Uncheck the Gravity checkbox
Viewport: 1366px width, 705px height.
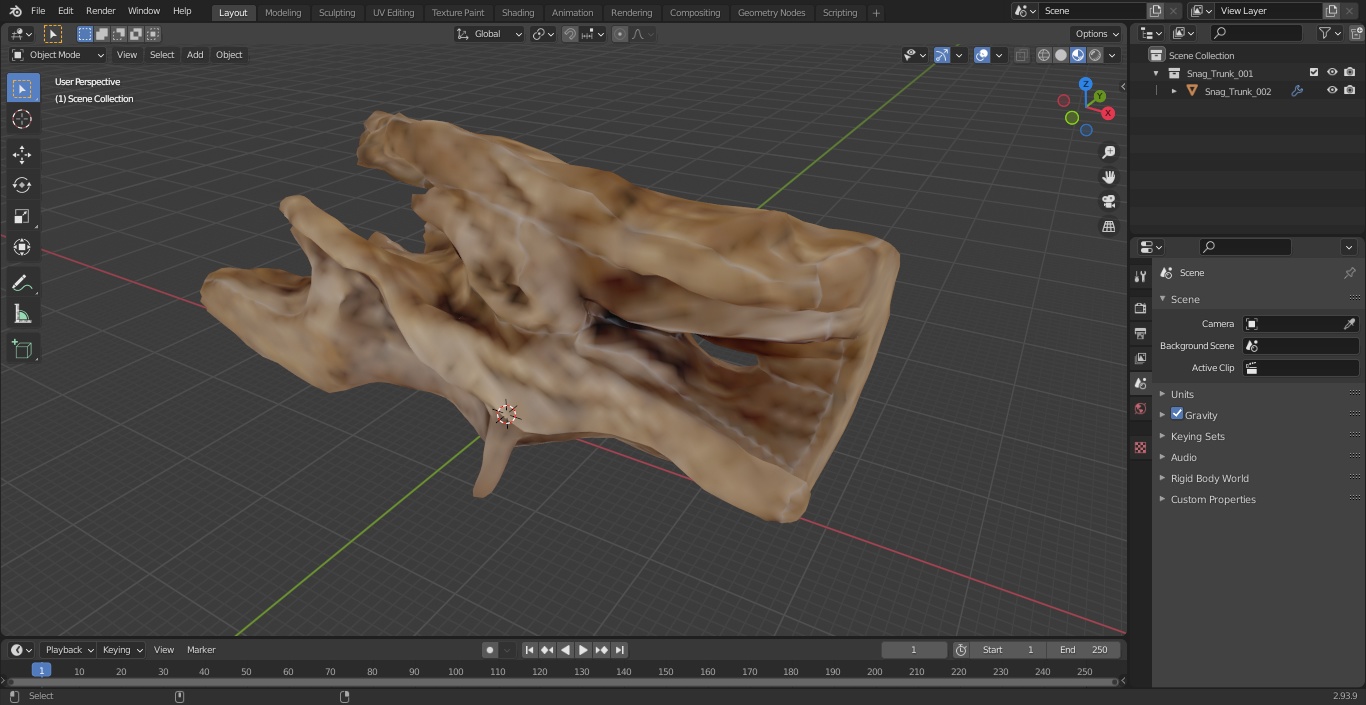point(1177,414)
